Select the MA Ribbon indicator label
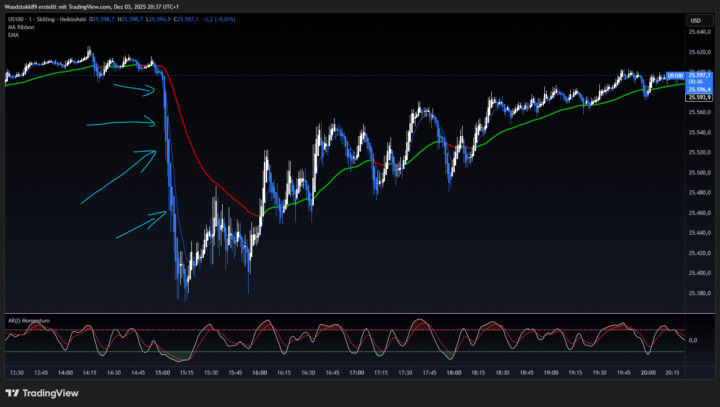This screenshot has width=720, height=407. (19, 27)
